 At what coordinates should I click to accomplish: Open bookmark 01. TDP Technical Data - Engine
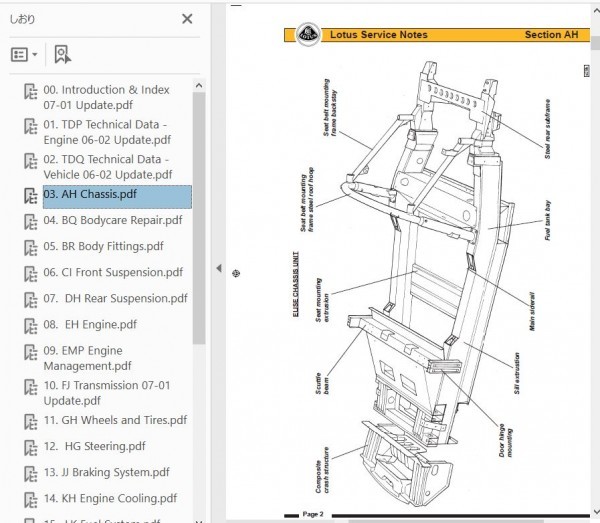tap(107, 132)
